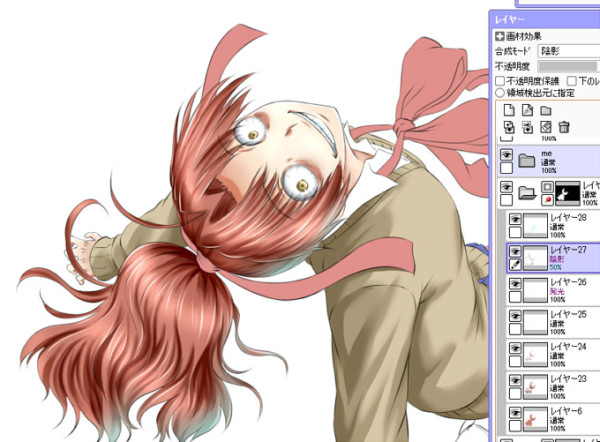Collapse the open folder with mask
Image resolution: width=600 pixels, height=442 pixels.
[x=527, y=193]
